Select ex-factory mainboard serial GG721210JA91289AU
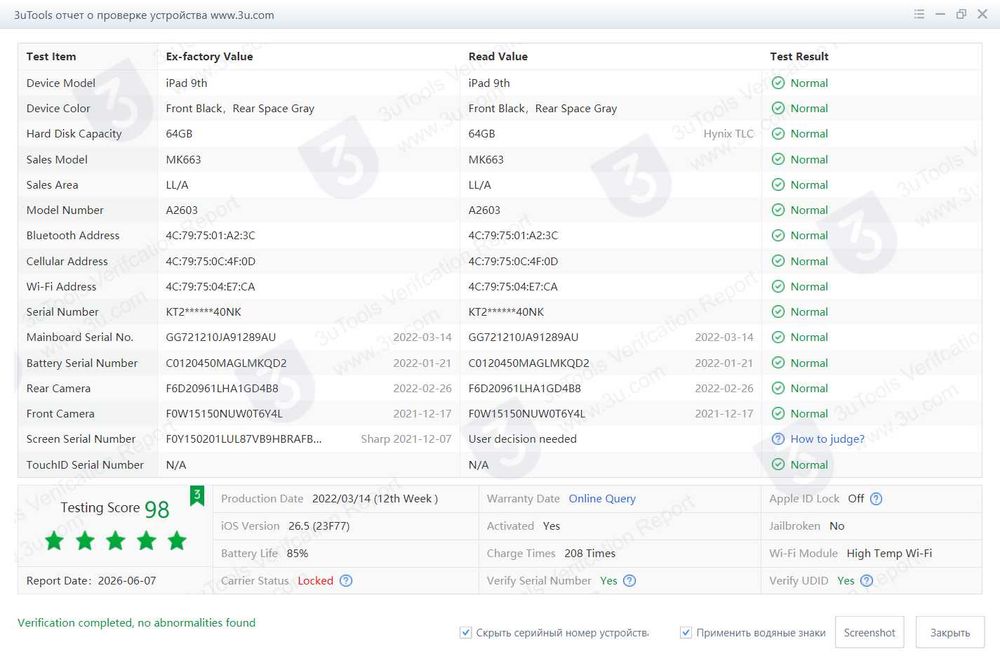Viewport: 1000px width, 663px height. click(x=221, y=337)
